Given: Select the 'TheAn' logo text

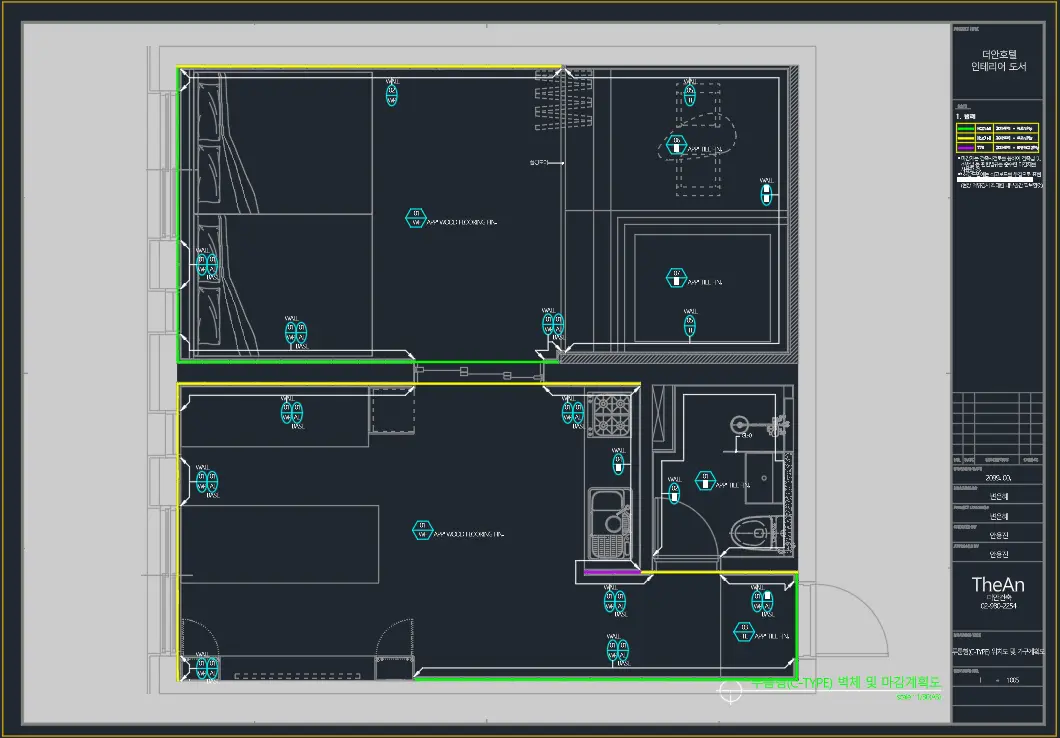Looking at the screenshot, I should pyautogui.click(x=998, y=585).
